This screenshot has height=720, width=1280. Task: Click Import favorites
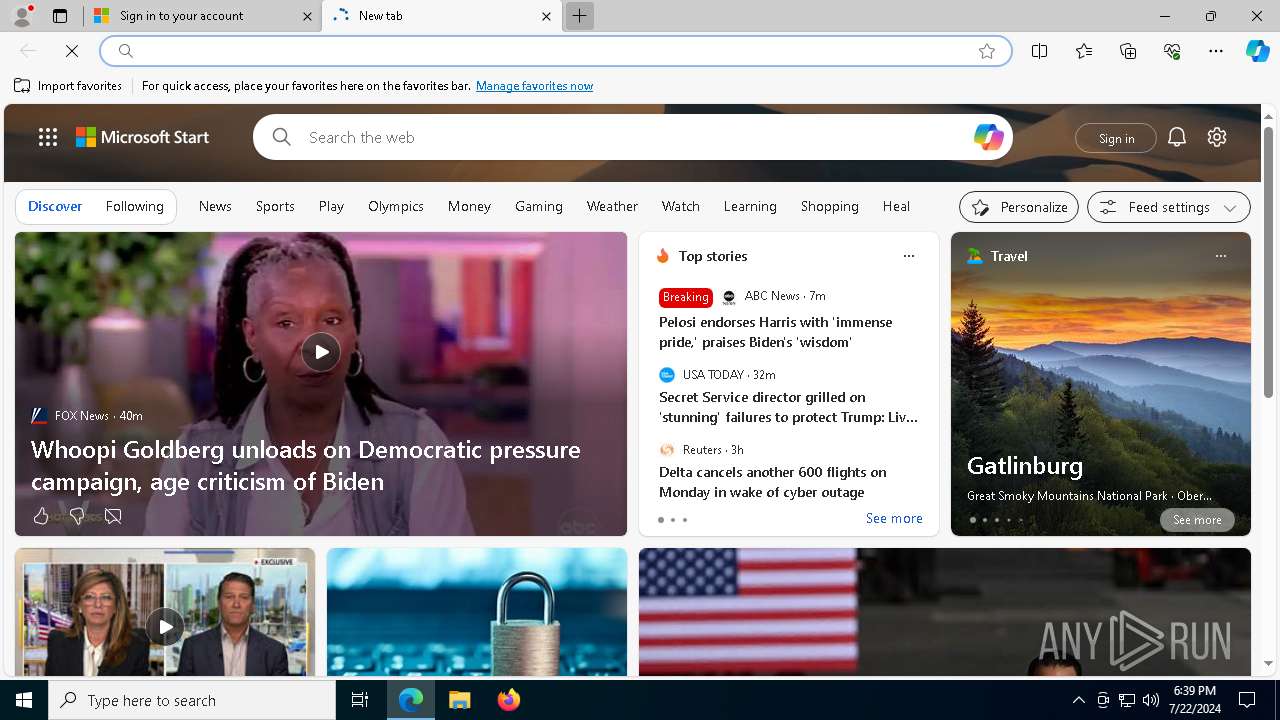(x=68, y=86)
